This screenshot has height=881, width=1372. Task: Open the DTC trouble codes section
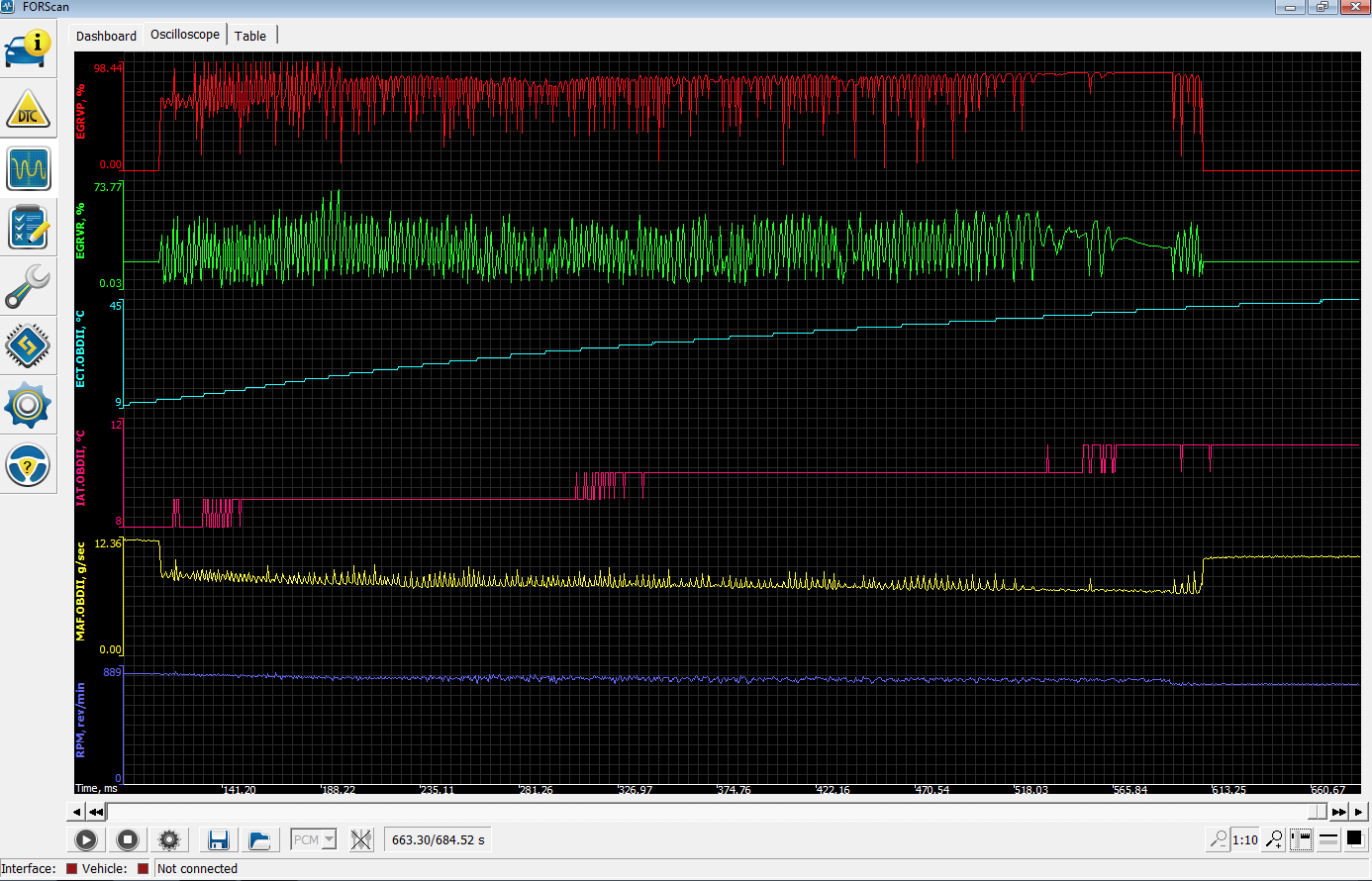tap(28, 110)
